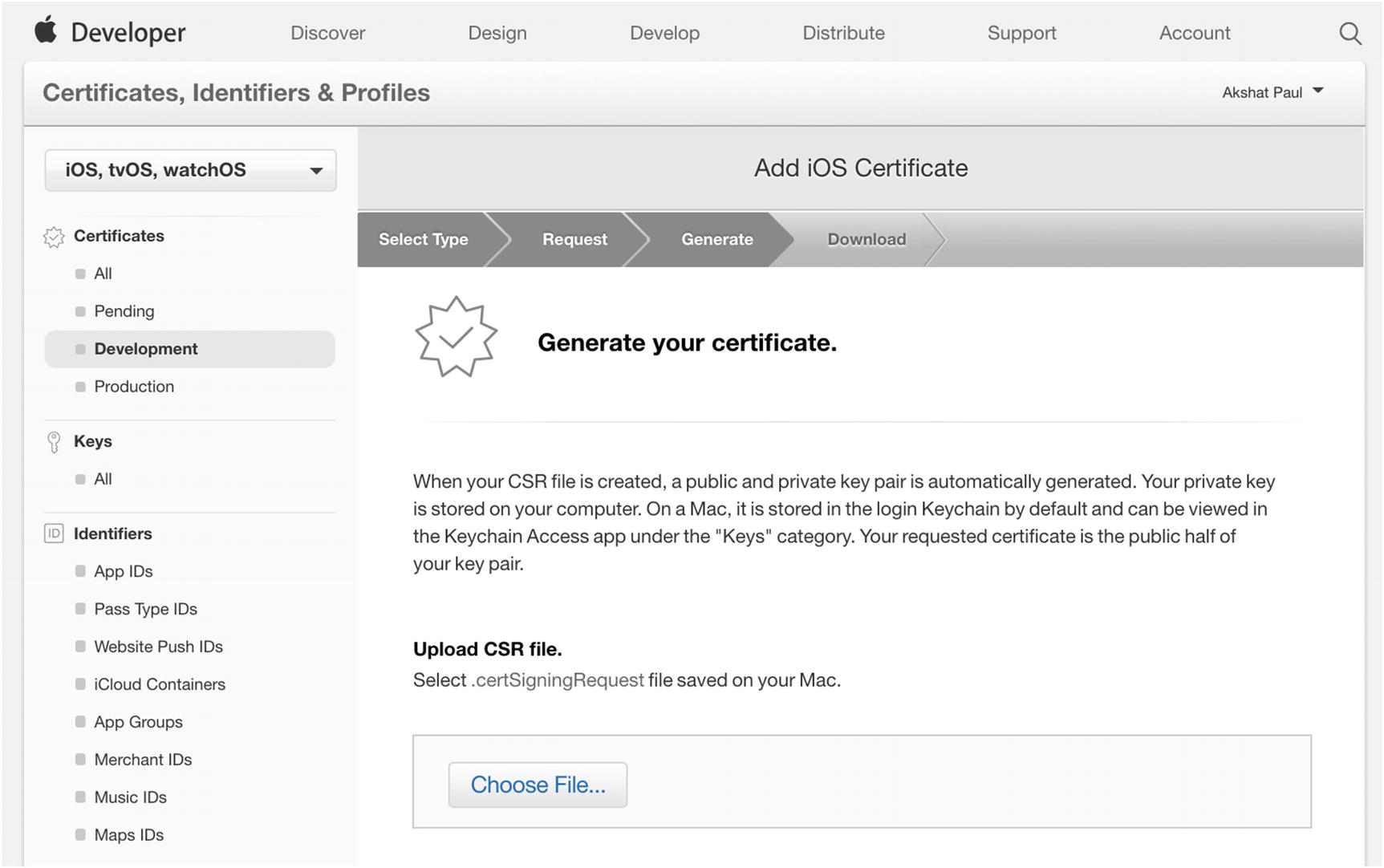
Task: Click the Identifiers ID badge icon
Action: (54, 534)
